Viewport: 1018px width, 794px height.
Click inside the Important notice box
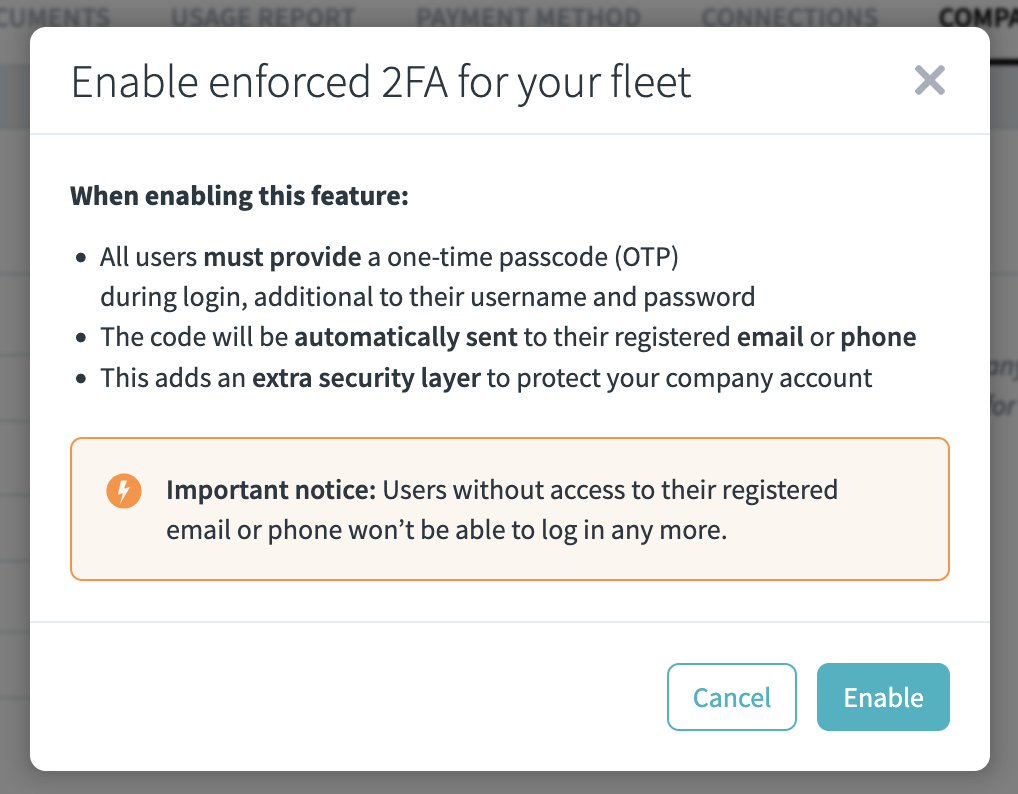pos(509,509)
